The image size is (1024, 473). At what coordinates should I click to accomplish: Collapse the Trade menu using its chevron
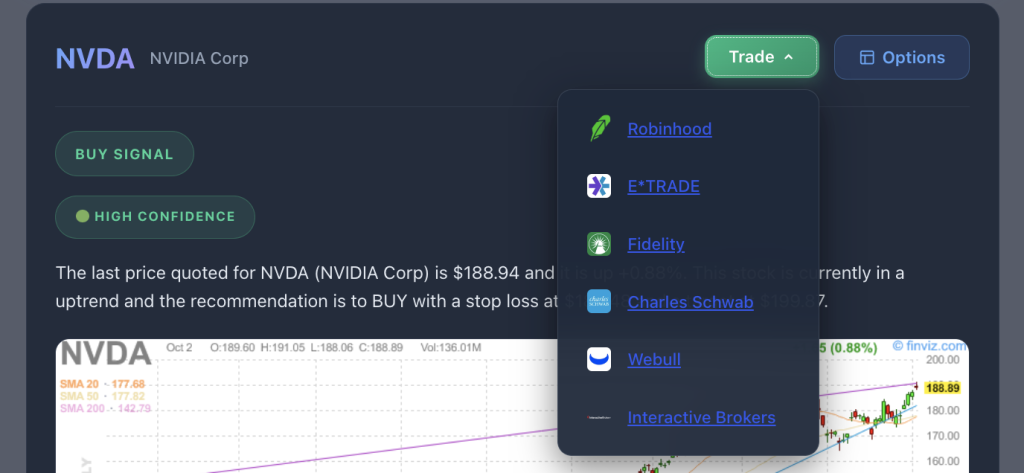coord(789,58)
